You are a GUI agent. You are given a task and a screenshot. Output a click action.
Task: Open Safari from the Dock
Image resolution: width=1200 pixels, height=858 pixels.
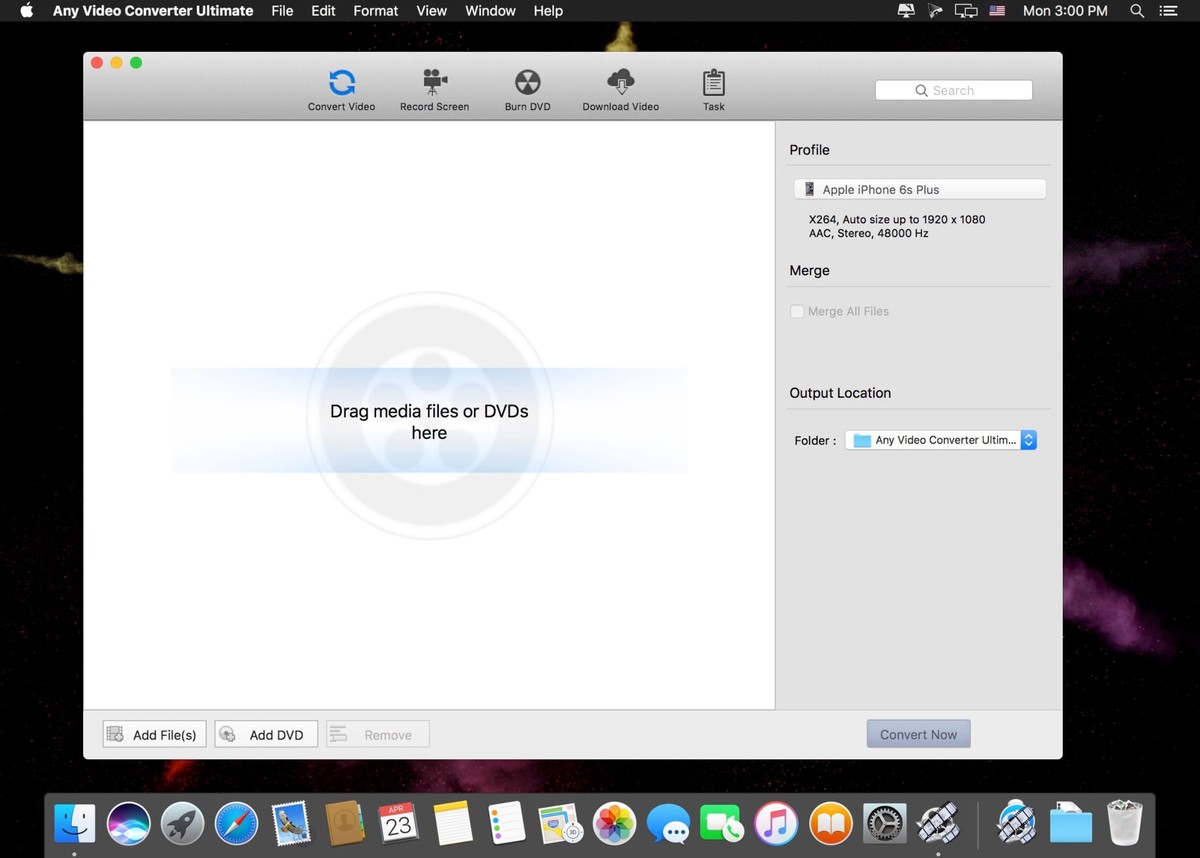click(x=236, y=824)
